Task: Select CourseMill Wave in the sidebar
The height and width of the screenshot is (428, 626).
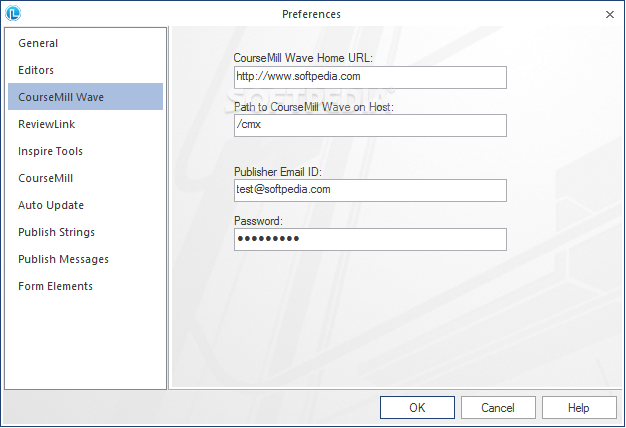Action: [x=85, y=97]
